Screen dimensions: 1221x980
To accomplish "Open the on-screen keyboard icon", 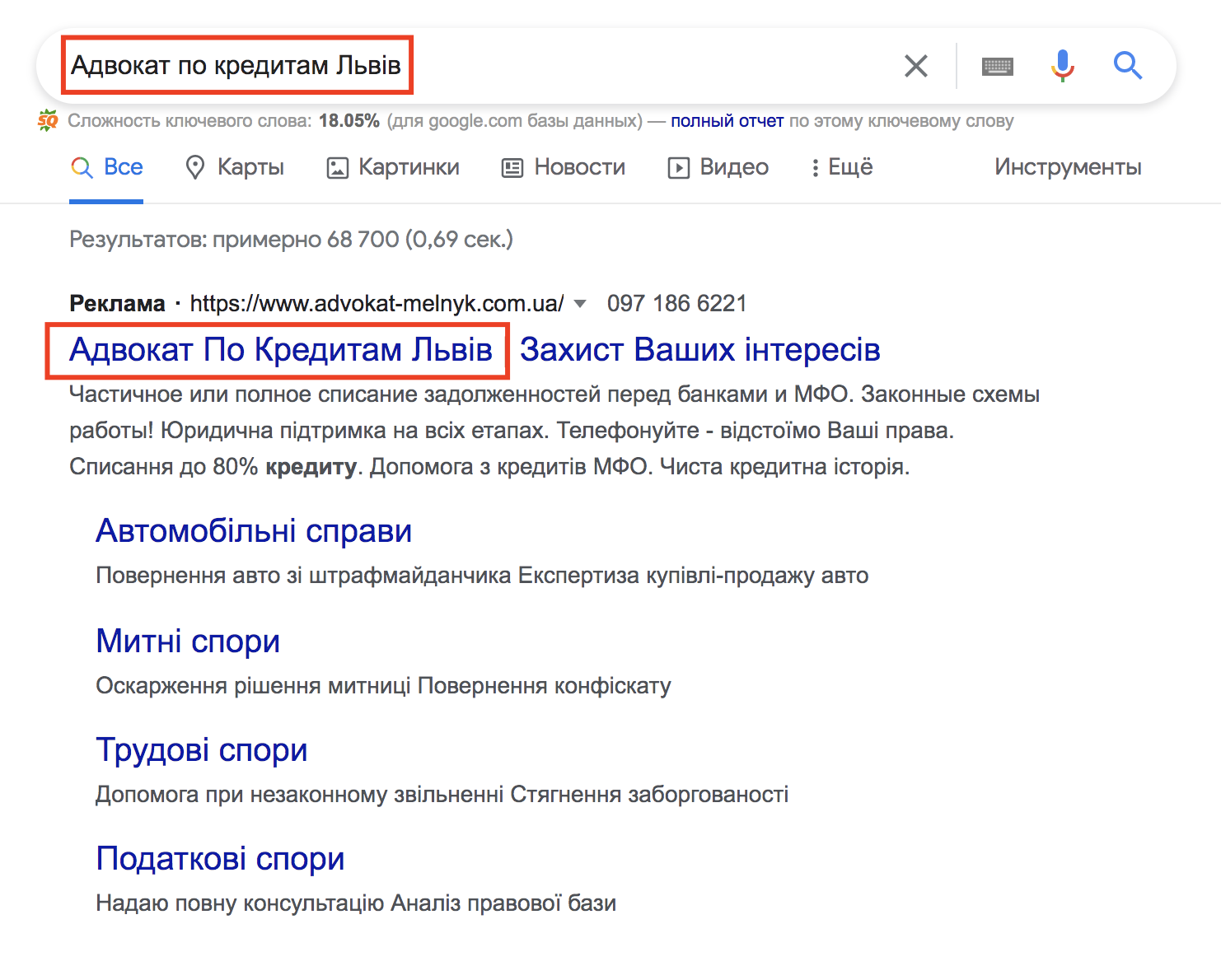I will pyautogui.click(x=998, y=66).
